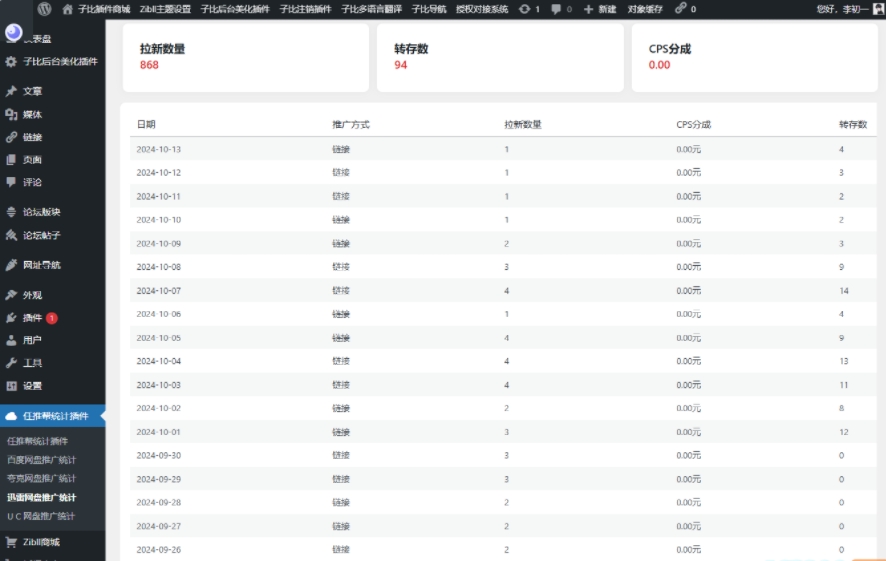Image resolution: width=886 pixels, height=561 pixels.
Task: Click the 用户 users icon
Action: pyautogui.click(x=12, y=340)
